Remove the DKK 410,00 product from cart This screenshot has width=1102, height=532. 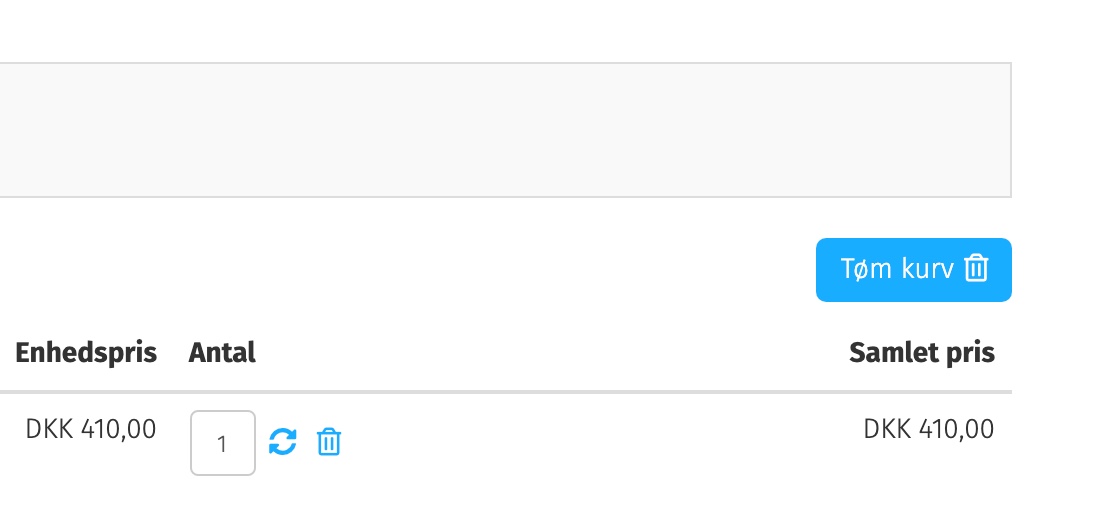[329, 442]
